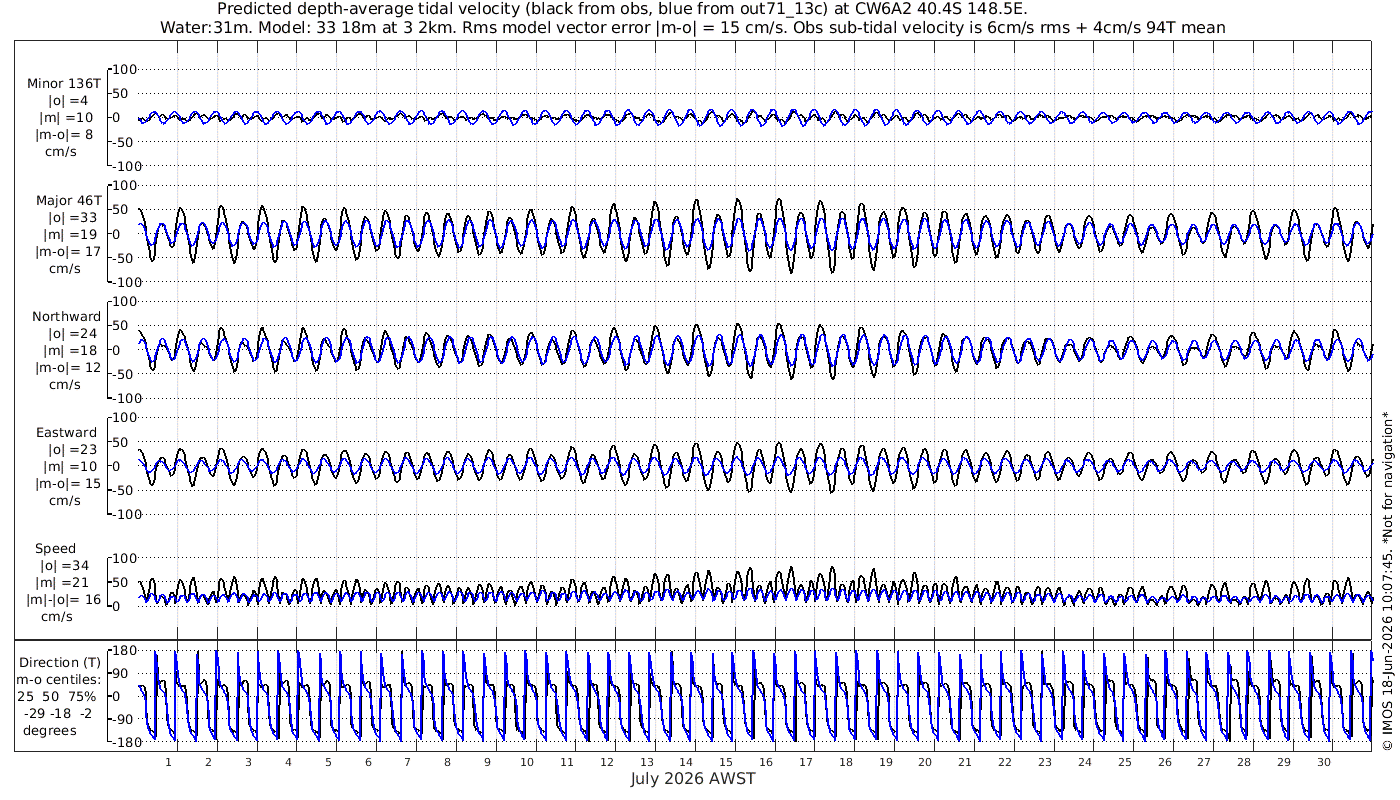The image size is (1400, 800).
Task: Click the |m-o|= 17 value under Major
Action: click(68, 251)
